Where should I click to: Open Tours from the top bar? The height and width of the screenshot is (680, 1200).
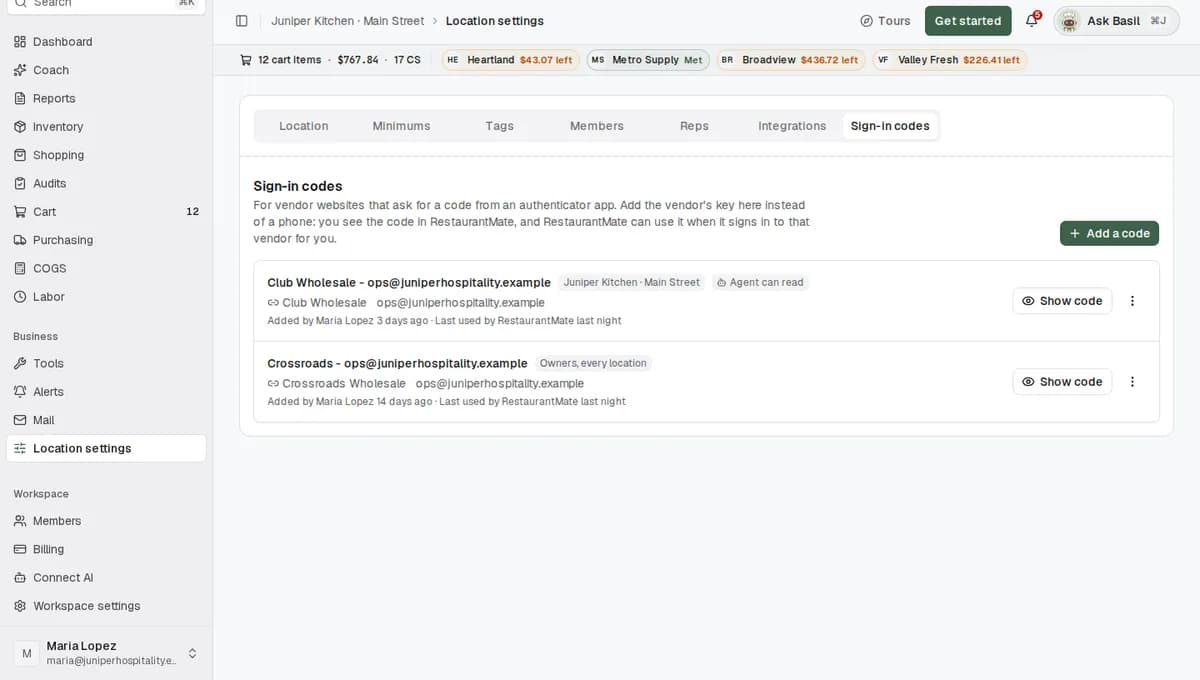coord(885,21)
